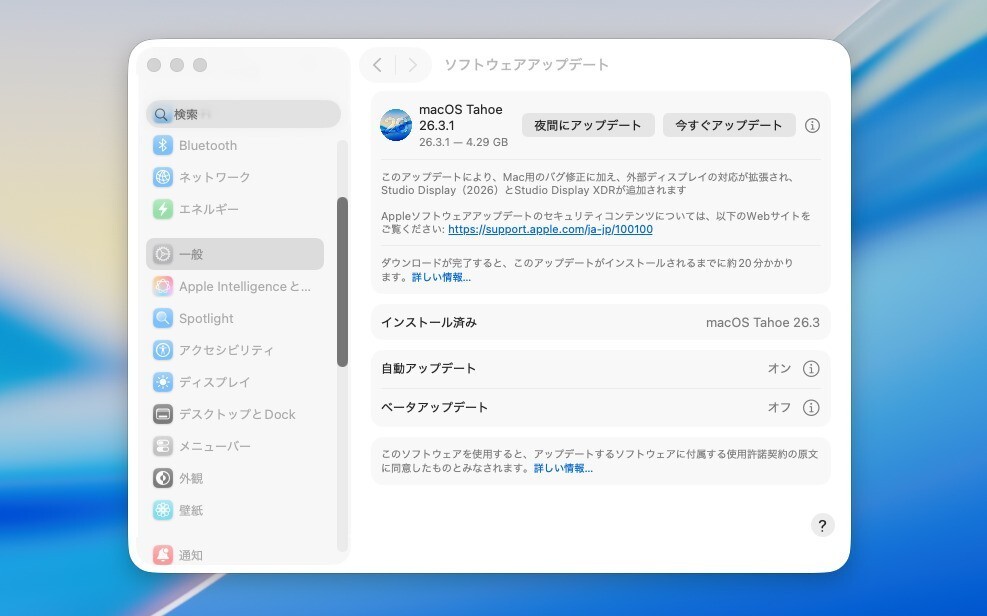Click 今すぐアップデート button
The height and width of the screenshot is (616, 987).
pyautogui.click(x=729, y=125)
